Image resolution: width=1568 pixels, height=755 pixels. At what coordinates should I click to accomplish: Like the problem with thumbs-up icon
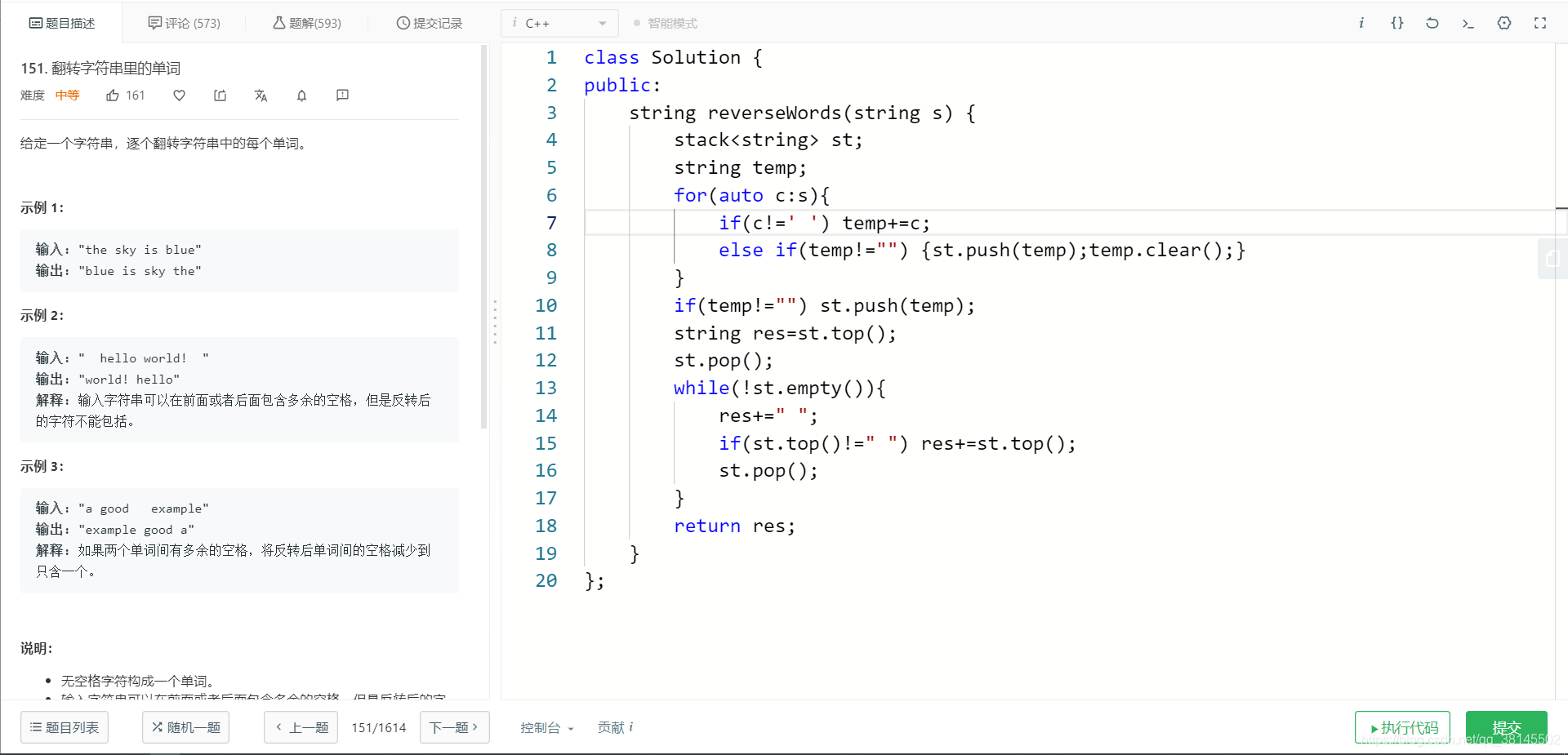point(113,95)
